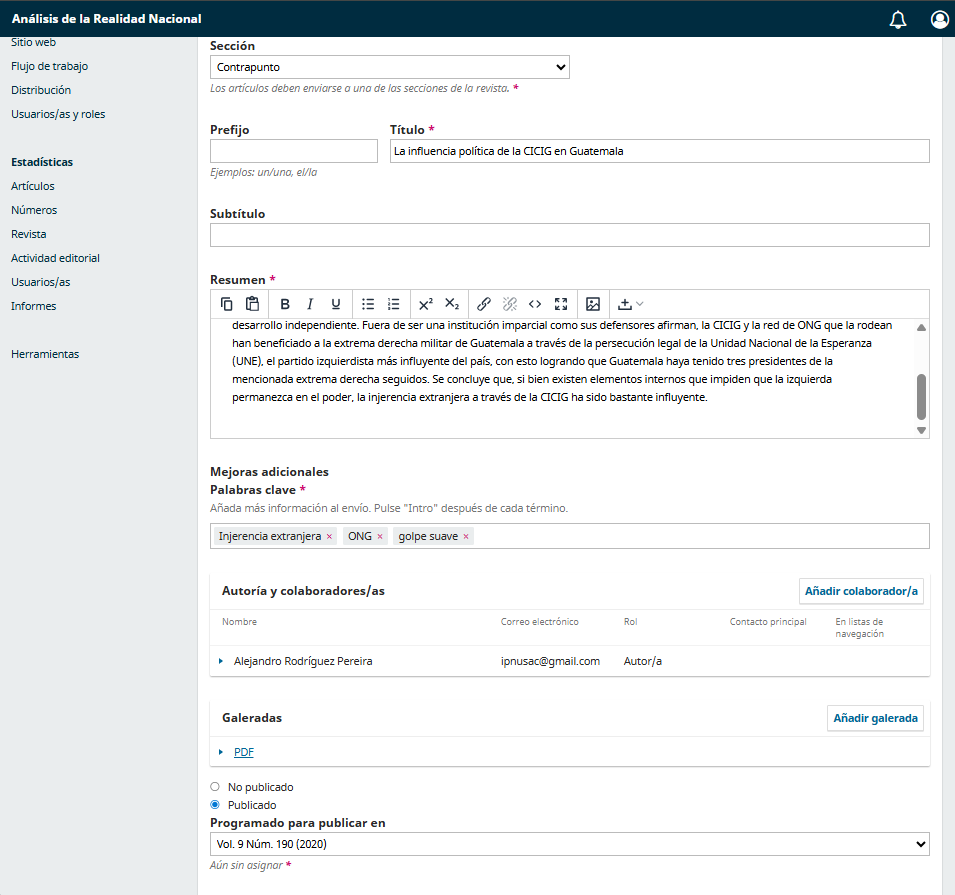The width and height of the screenshot is (955, 895).
Task: Click the insert link icon
Action: tap(484, 304)
